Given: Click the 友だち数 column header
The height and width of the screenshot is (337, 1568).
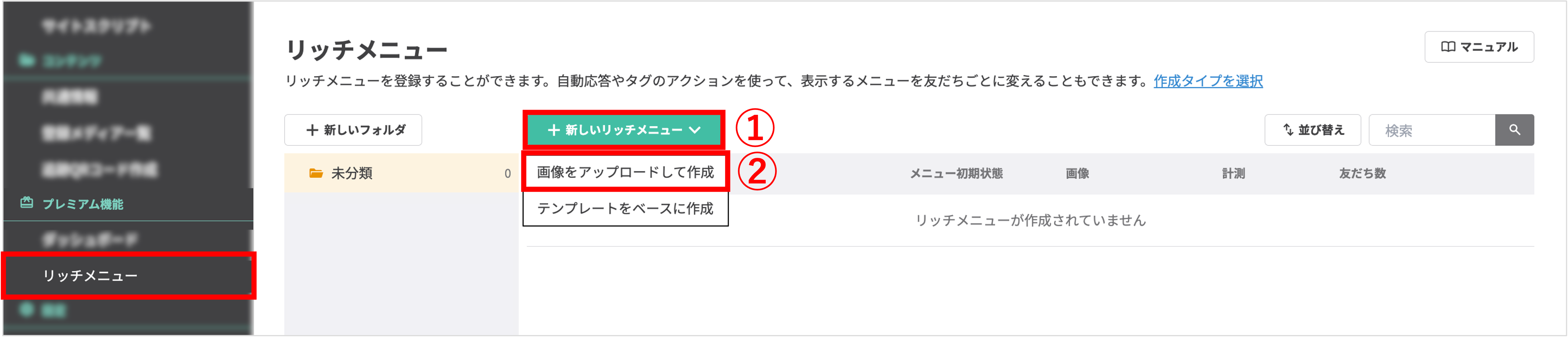Looking at the screenshot, I should (1362, 174).
